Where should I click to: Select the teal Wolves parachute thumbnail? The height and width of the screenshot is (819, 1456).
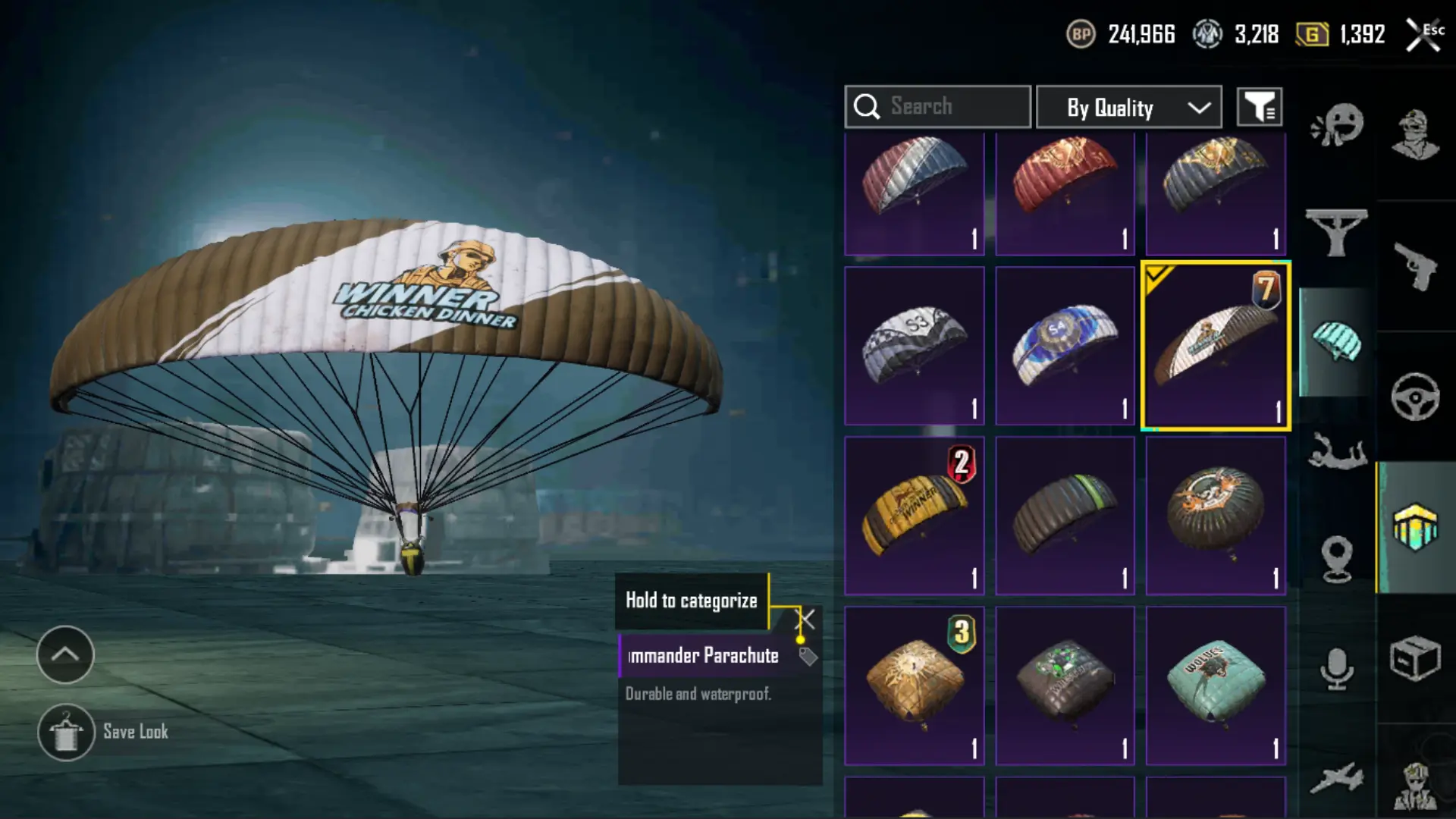pyautogui.click(x=1216, y=686)
